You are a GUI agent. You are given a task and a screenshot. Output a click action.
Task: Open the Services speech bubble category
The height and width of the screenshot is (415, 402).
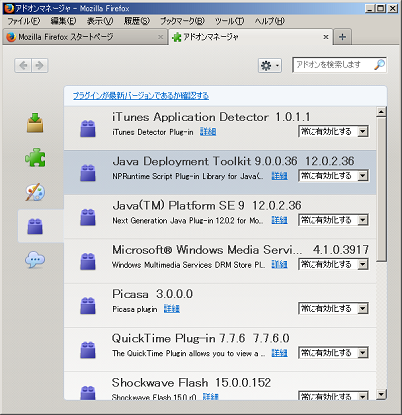click(x=35, y=260)
